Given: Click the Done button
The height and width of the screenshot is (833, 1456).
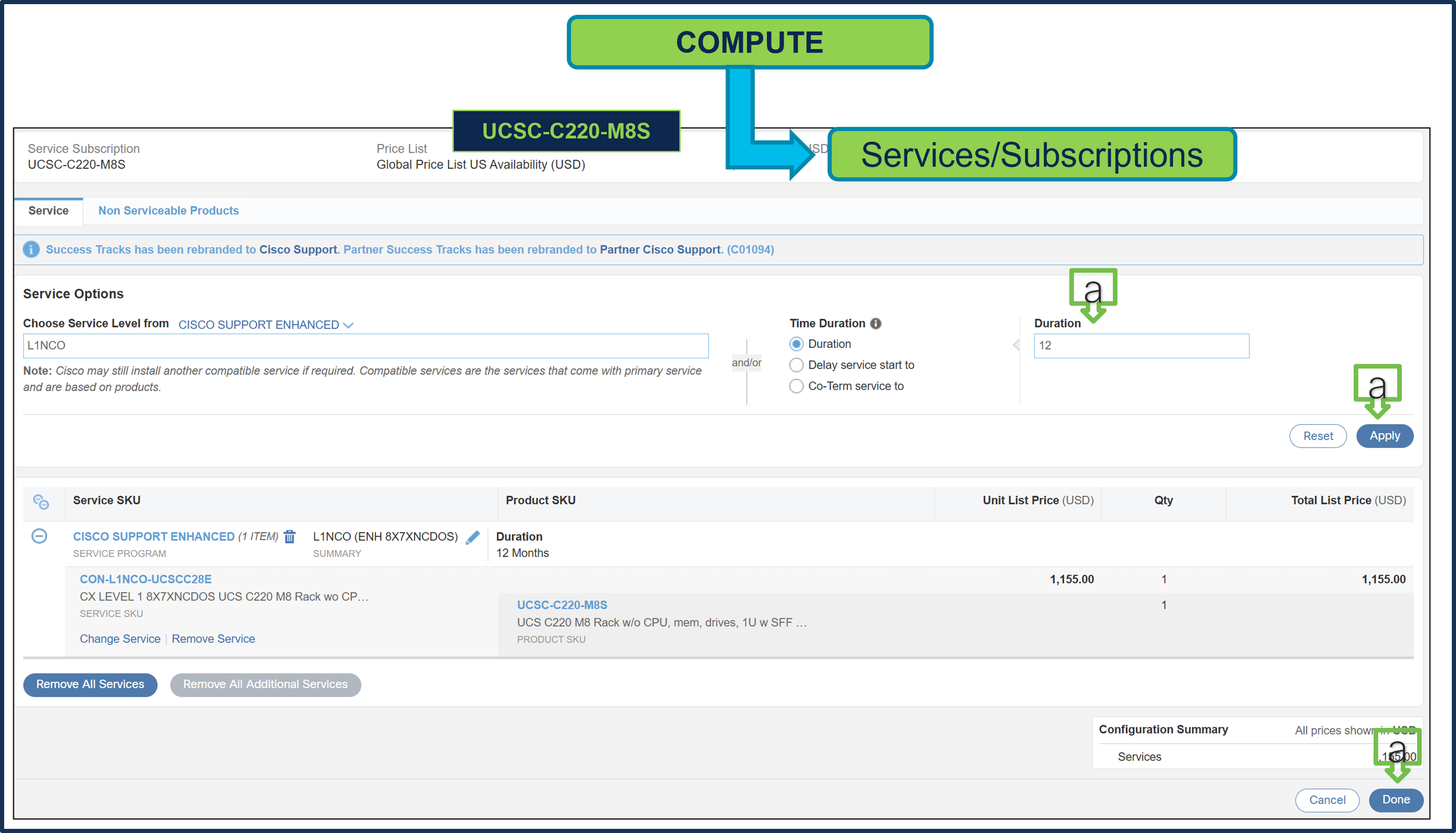Looking at the screenshot, I should (x=1396, y=800).
